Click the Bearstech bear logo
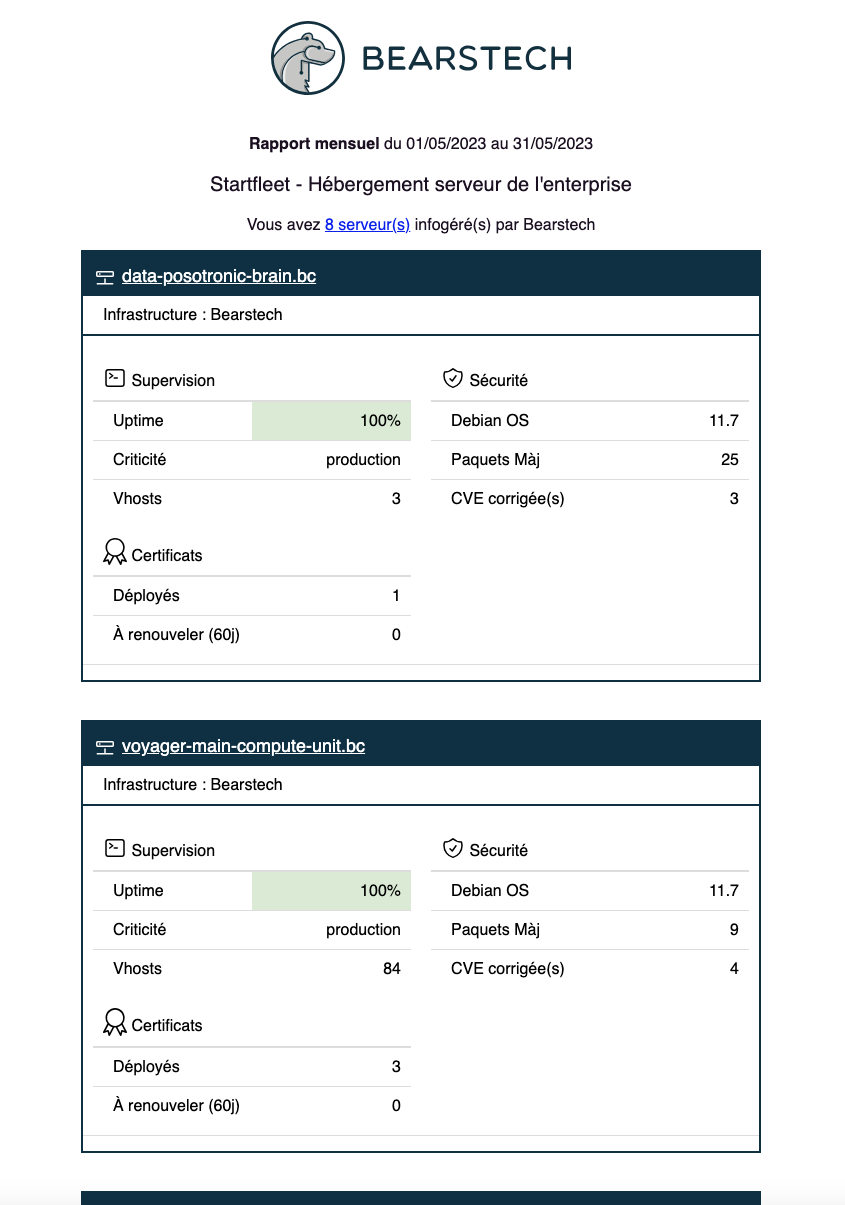Image resolution: width=845 pixels, height=1205 pixels. pos(307,58)
